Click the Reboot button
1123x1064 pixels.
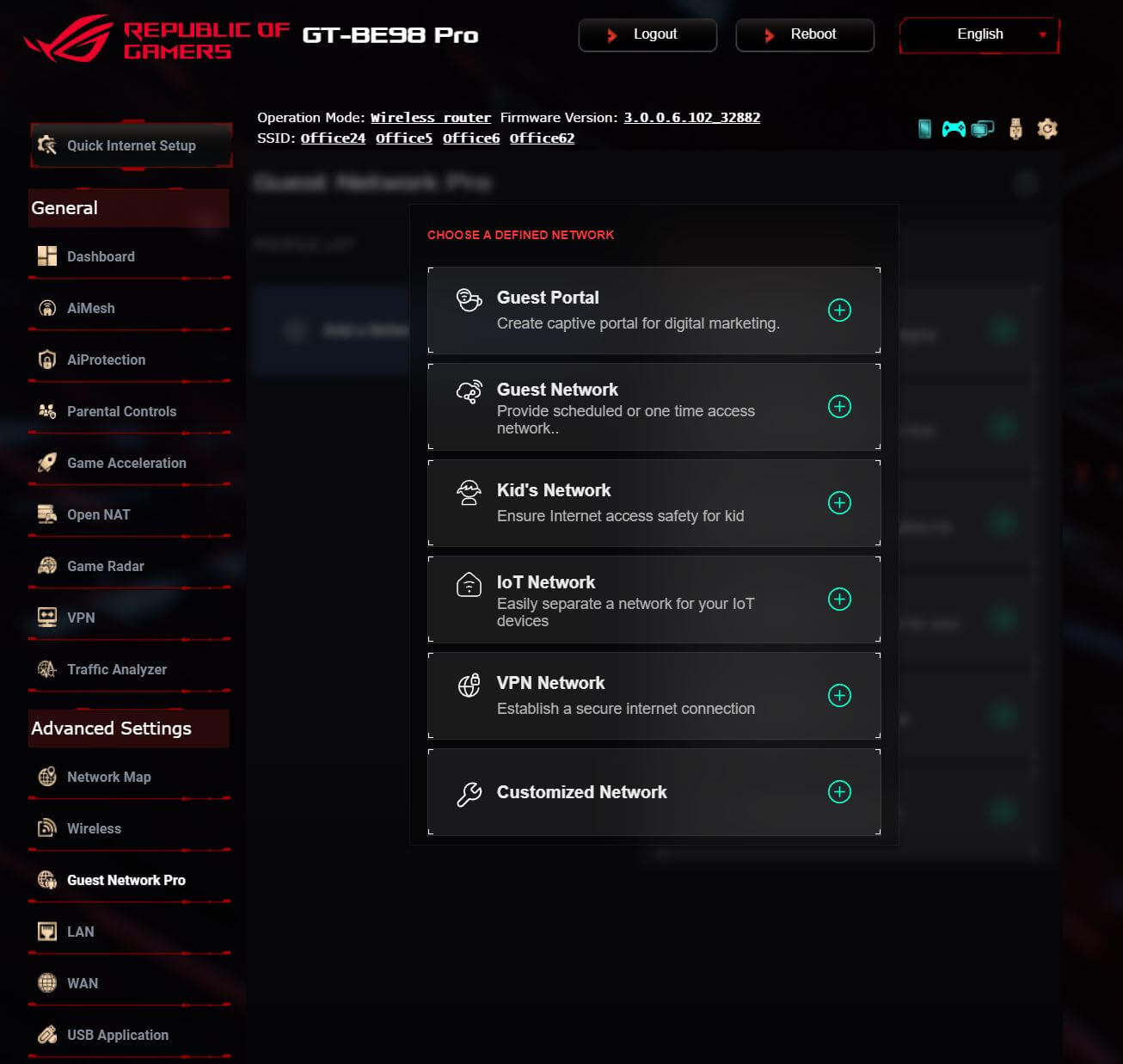click(805, 34)
